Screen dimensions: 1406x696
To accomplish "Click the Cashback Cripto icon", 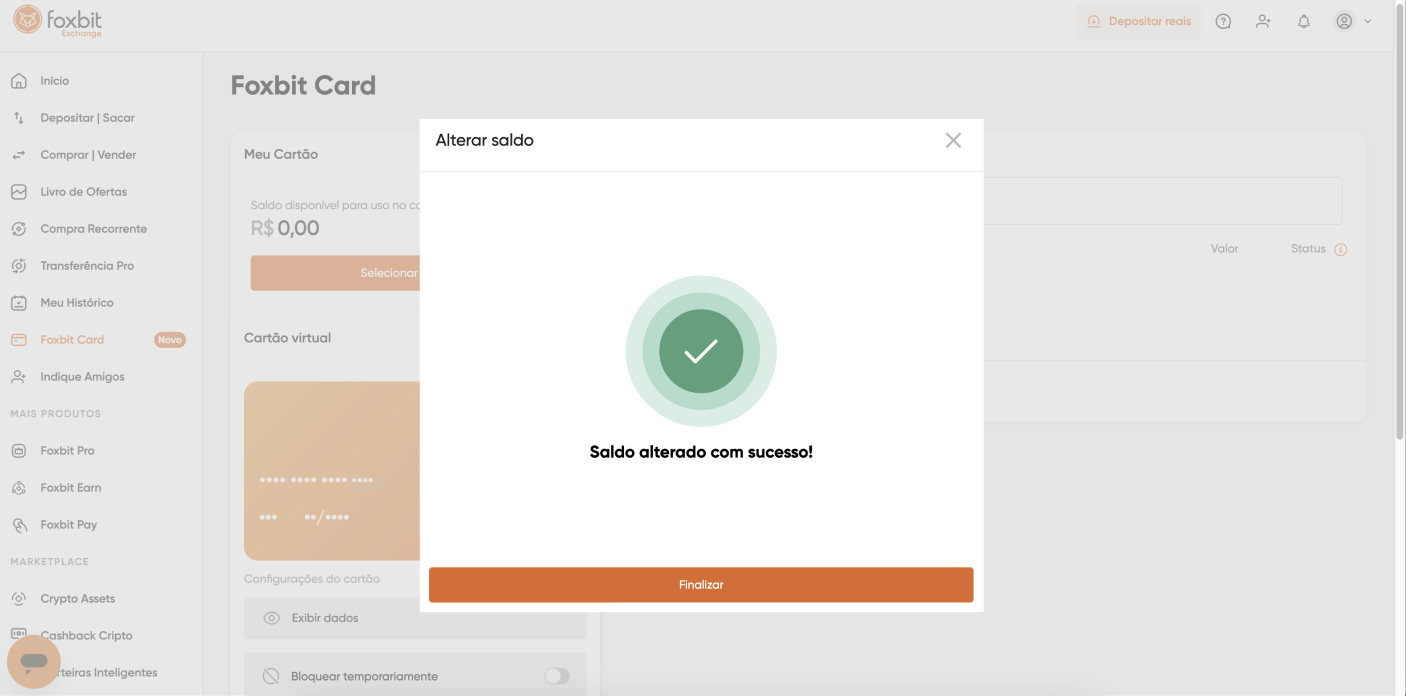I will pos(18,634).
